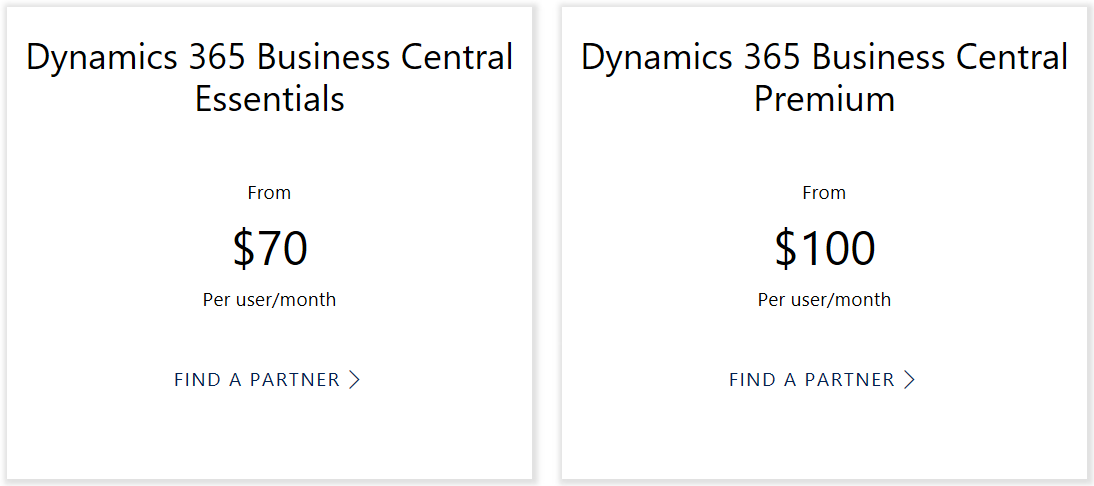1094x486 pixels.
Task: Click the $100 price in Premium card
Action: click(x=825, y=248)
